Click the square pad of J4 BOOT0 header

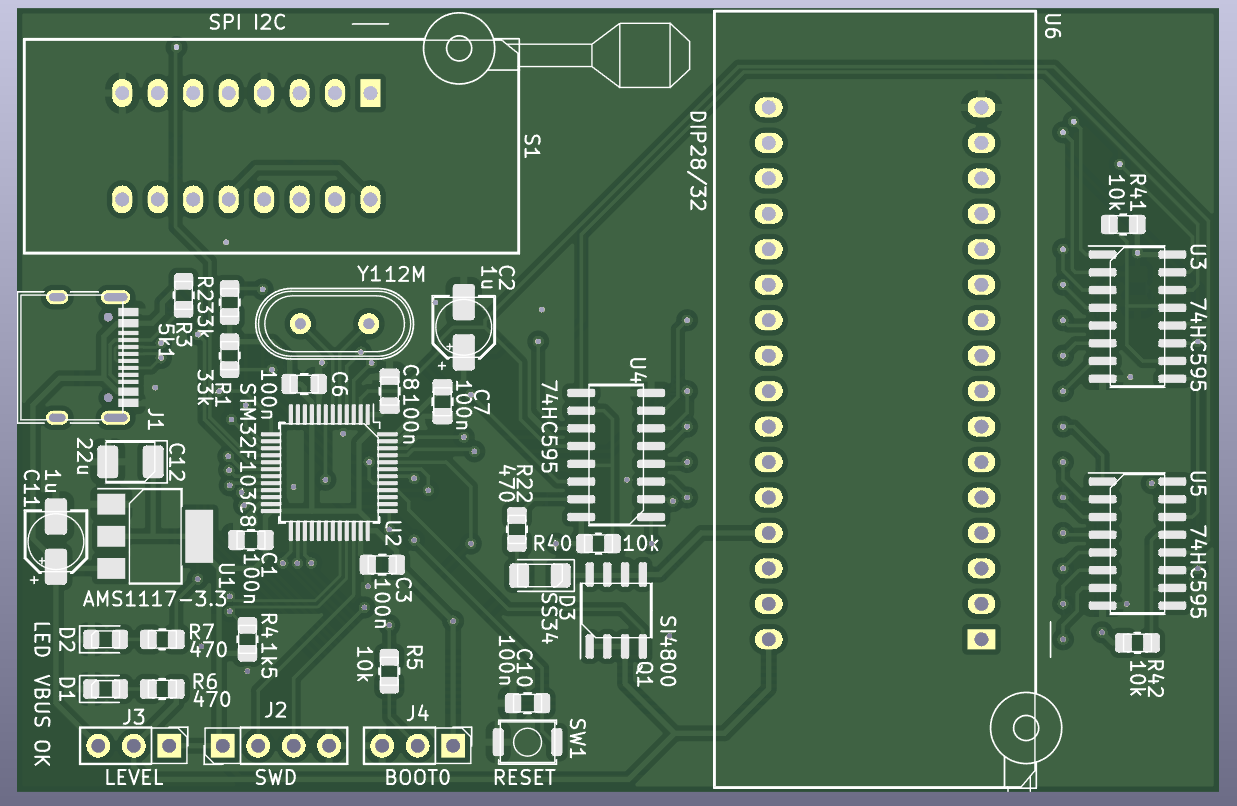[x=453, y=745]
